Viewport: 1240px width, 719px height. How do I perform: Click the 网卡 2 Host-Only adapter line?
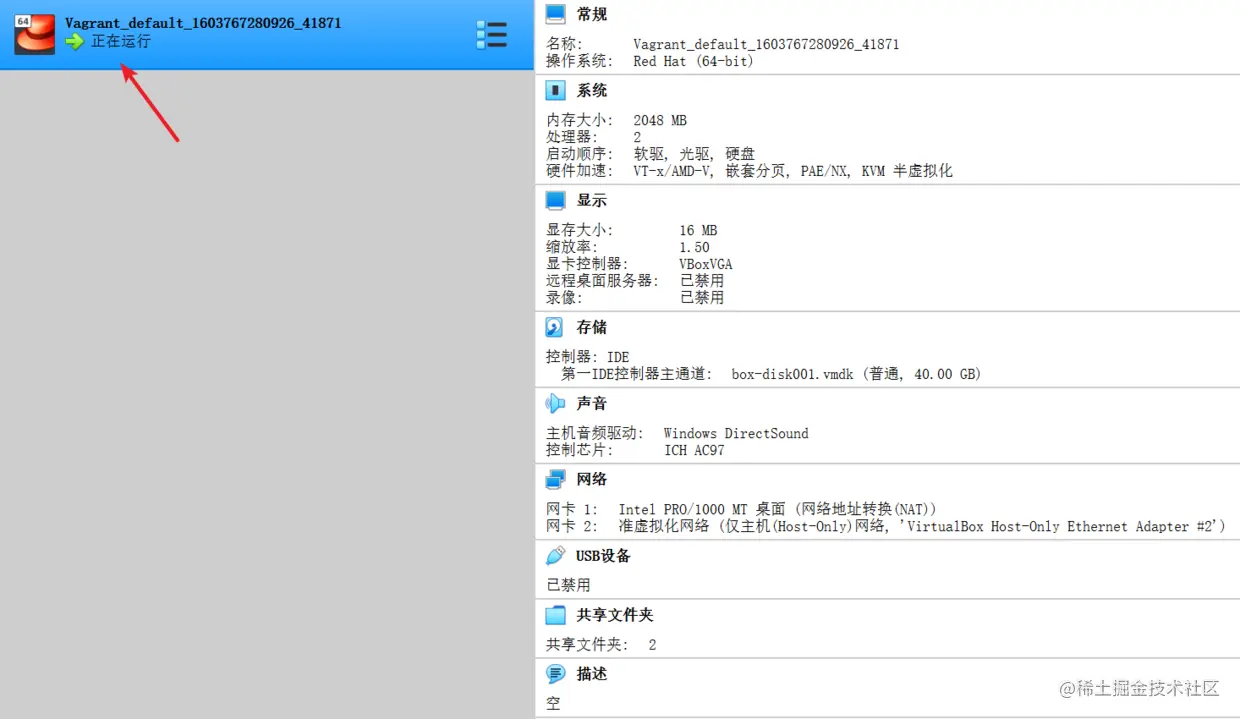coord(885,526)
